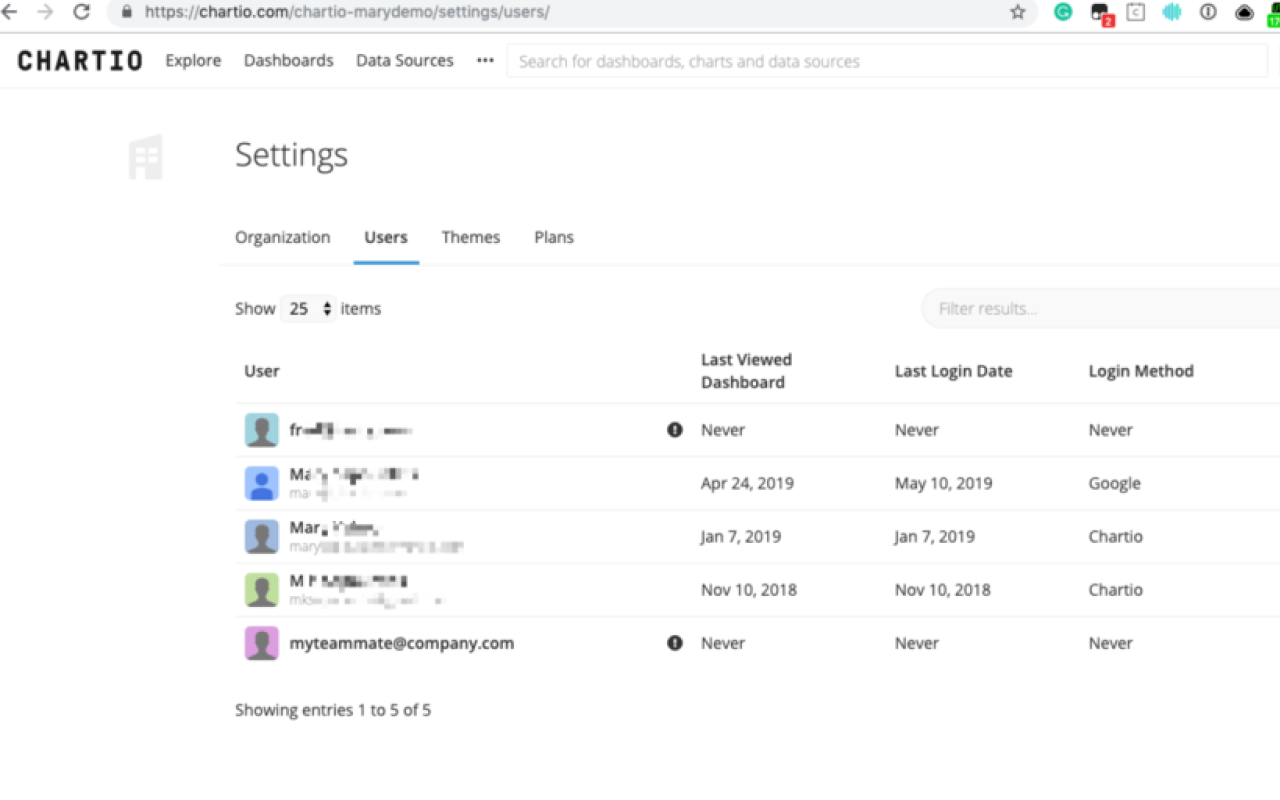The height and width of the screenshot is (800, 1280).
Task: Click the page reload button
Action: coord(82,12)
